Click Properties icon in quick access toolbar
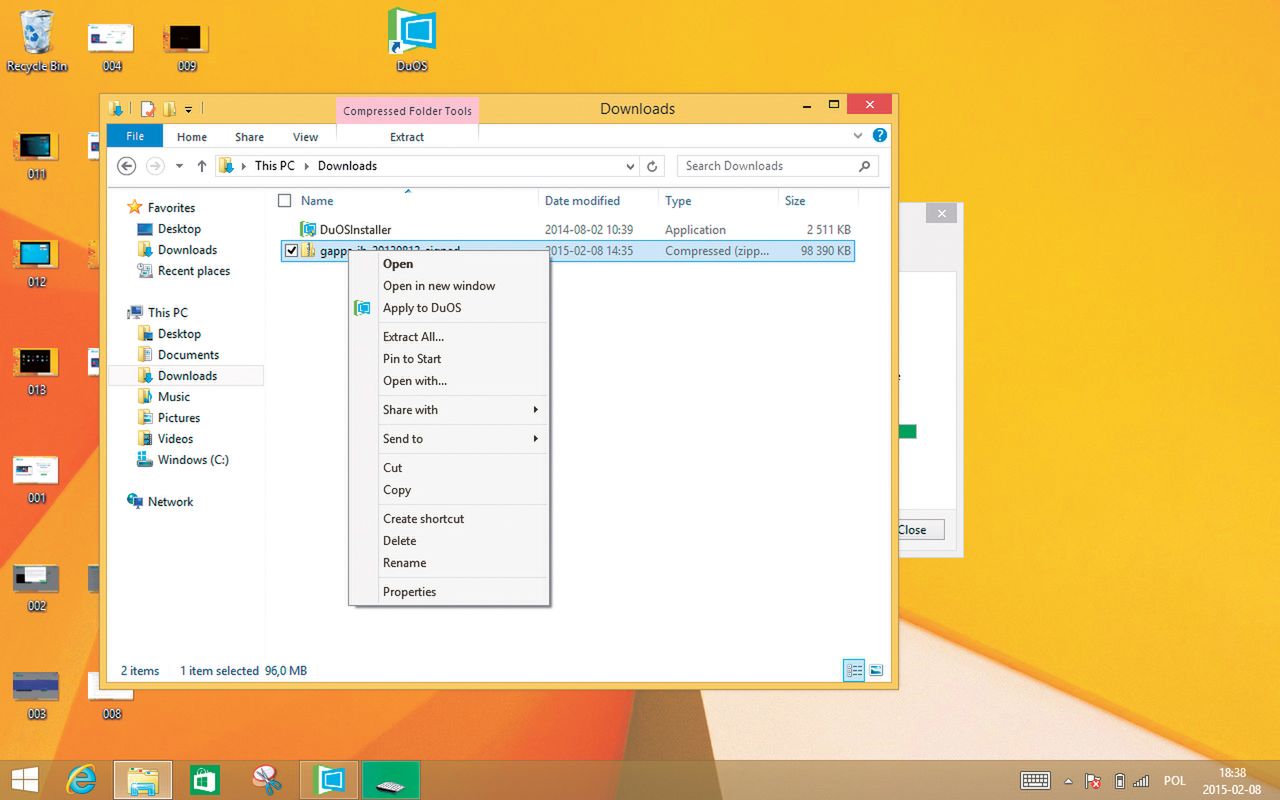Screen dimensions: 1280x800 148,109
